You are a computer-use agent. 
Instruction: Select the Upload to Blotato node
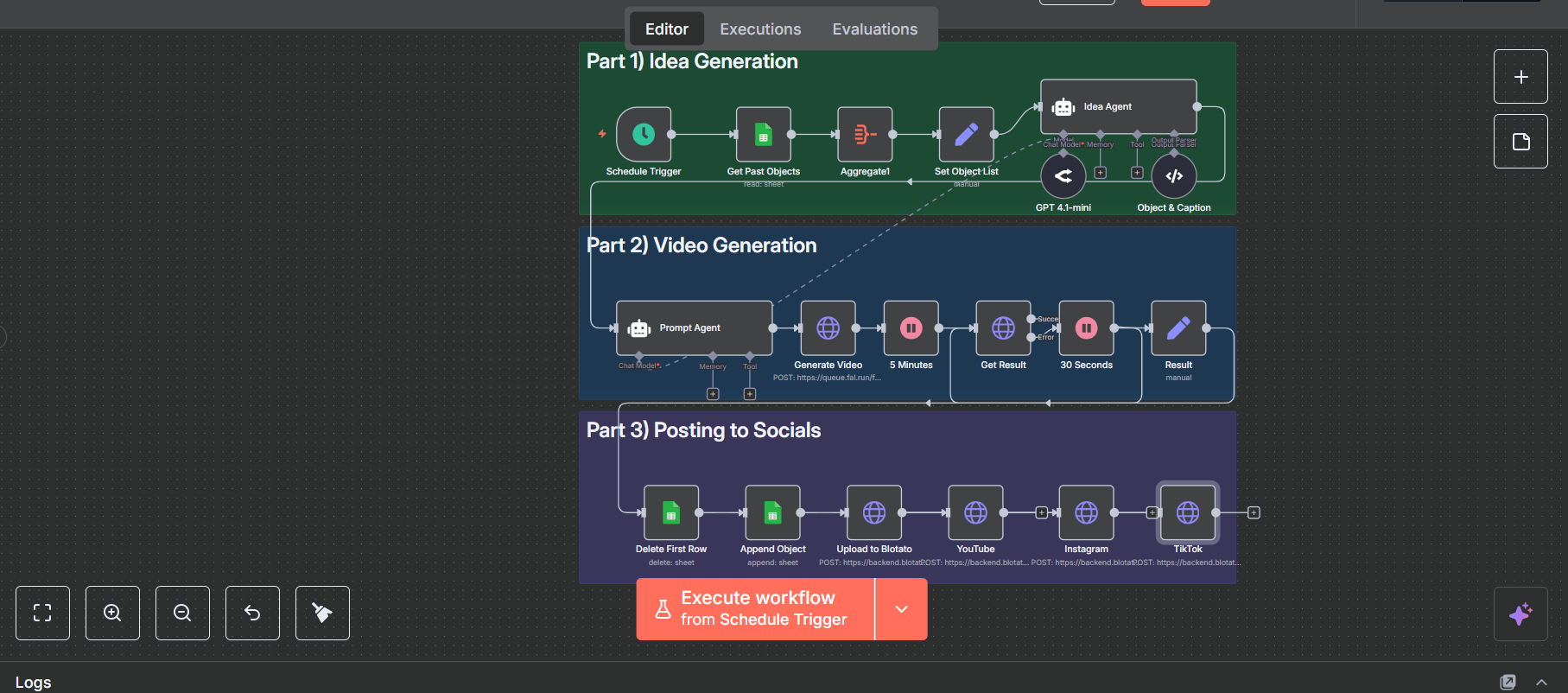tap(874, 512)
